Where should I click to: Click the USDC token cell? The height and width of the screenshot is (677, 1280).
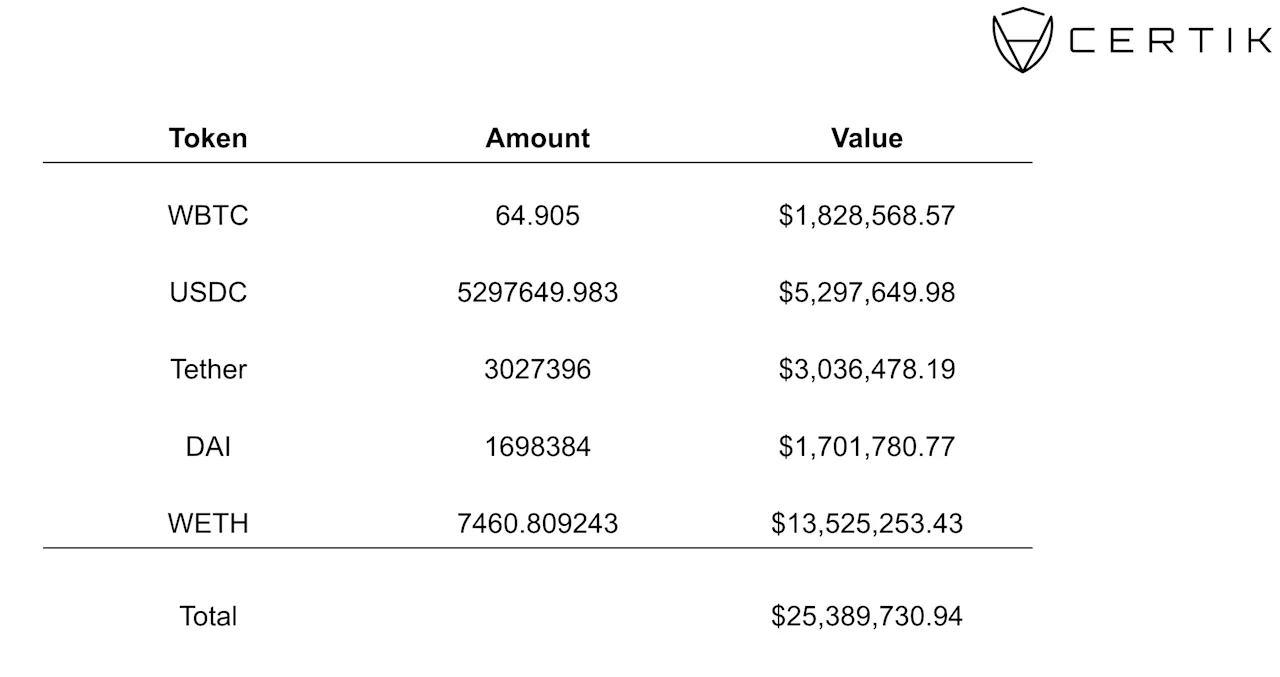(208, 292)
